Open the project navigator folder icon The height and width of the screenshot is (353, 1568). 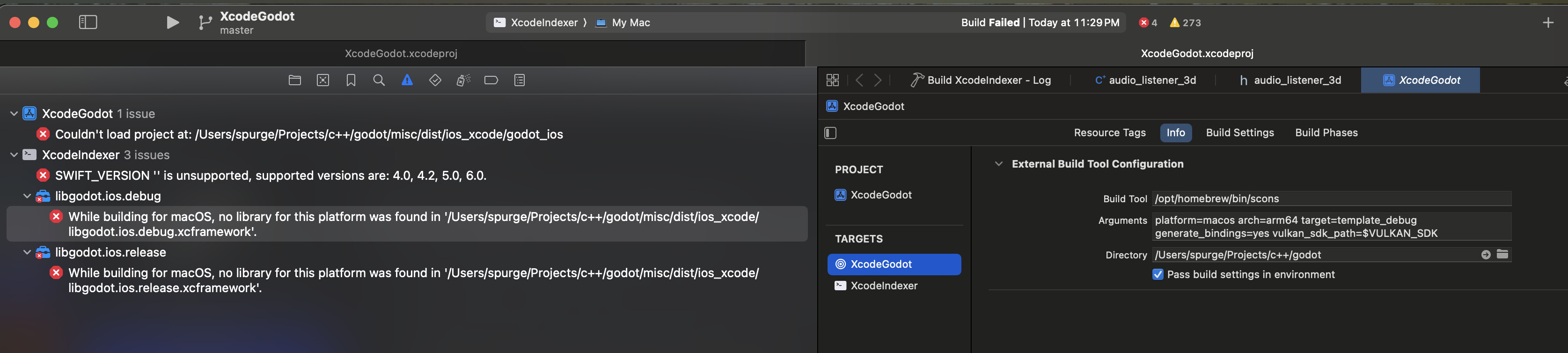(x=294, y=81)
